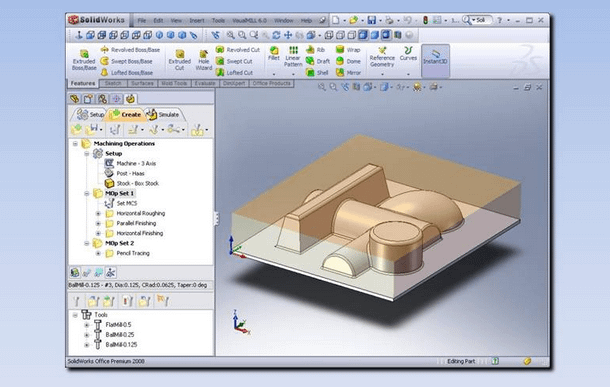Click the SolidWorks search input field
The image size is (610, 387).
(x=482, y=20)
